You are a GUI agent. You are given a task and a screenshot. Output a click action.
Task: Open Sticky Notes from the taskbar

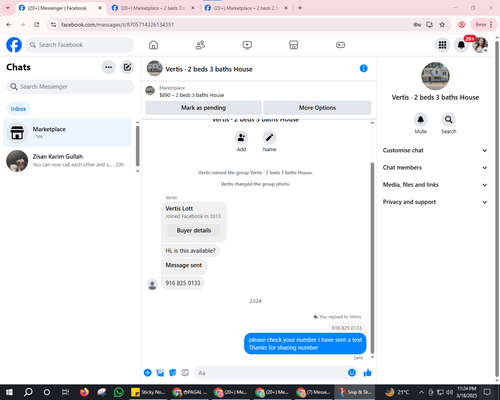click(x=148, y=392)
